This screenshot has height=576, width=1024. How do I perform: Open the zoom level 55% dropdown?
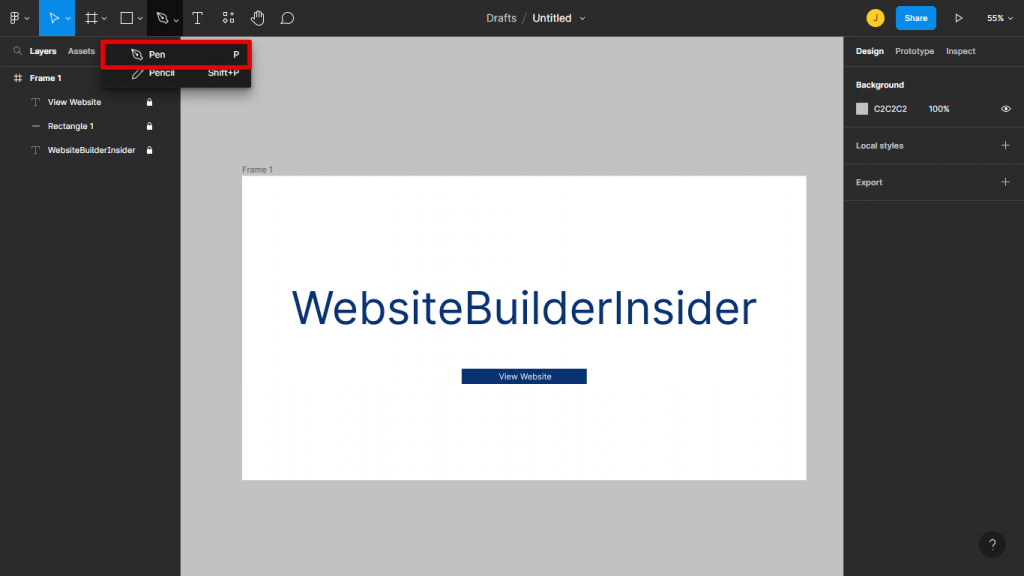tap(997, 17)
